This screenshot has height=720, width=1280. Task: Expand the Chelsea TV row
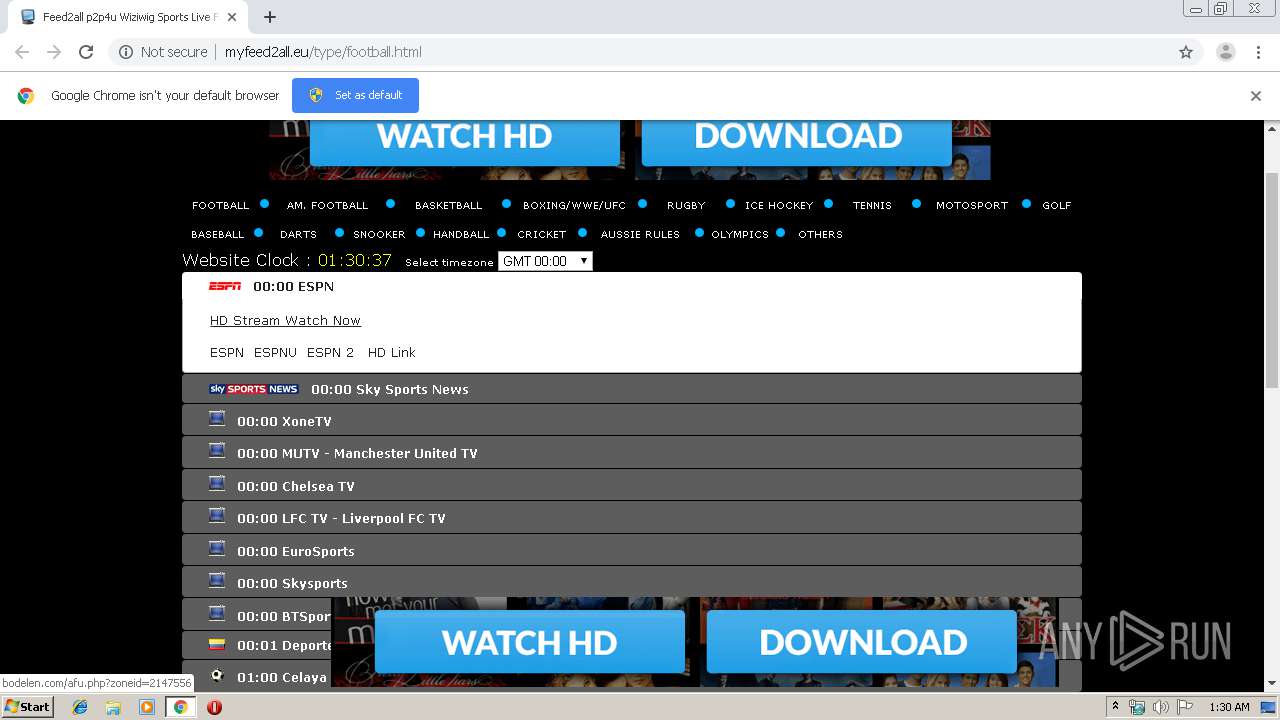(632, 486)
